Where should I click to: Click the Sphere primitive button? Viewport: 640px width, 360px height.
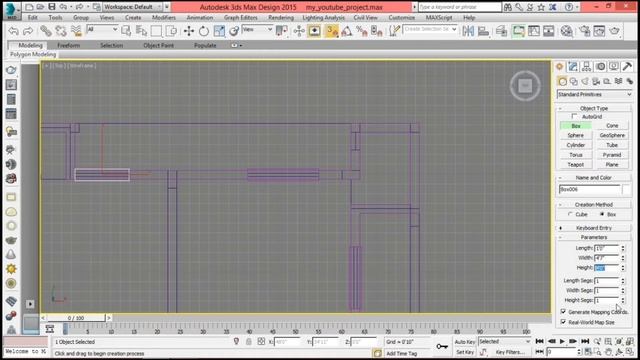pos(576,136)
